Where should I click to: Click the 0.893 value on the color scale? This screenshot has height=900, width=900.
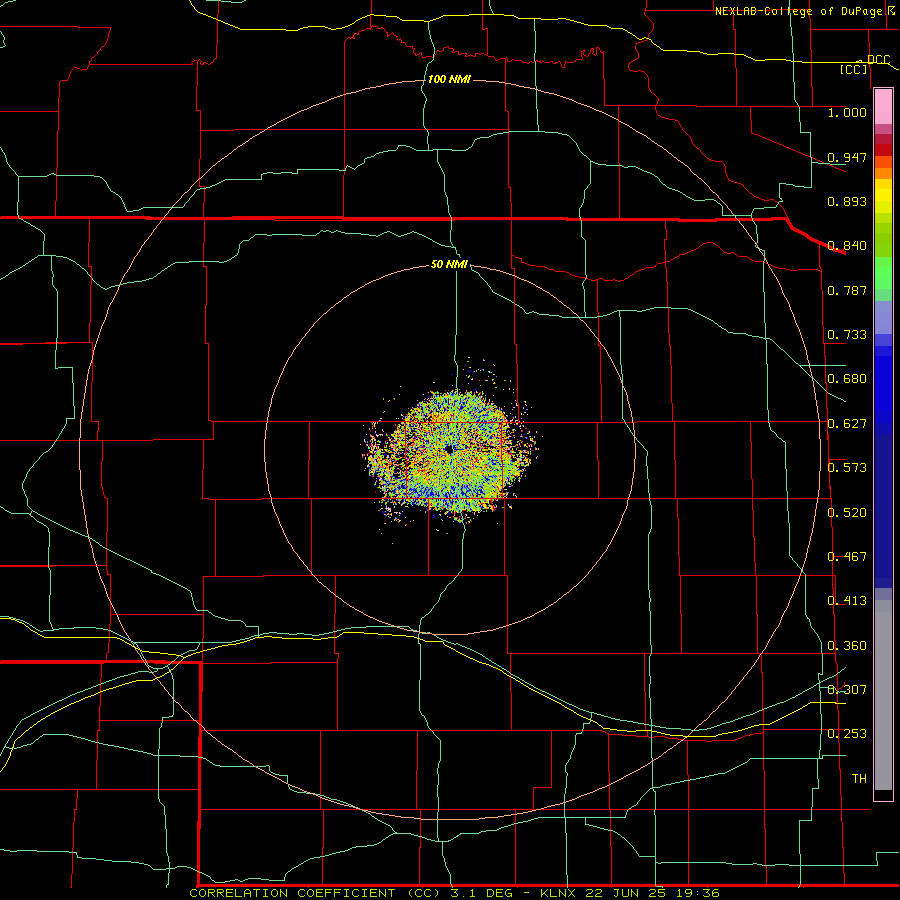pyautogui.click(x=847, y=201)
